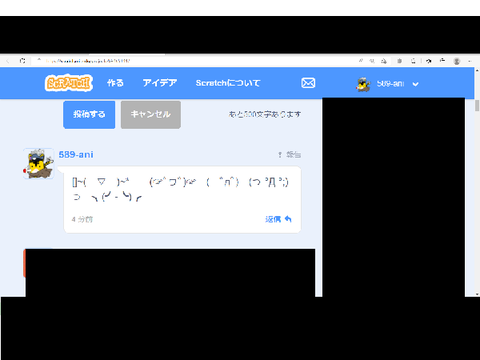
Task: Open the commenter's avatar thumbnail
Action: [x=39, y=164]
